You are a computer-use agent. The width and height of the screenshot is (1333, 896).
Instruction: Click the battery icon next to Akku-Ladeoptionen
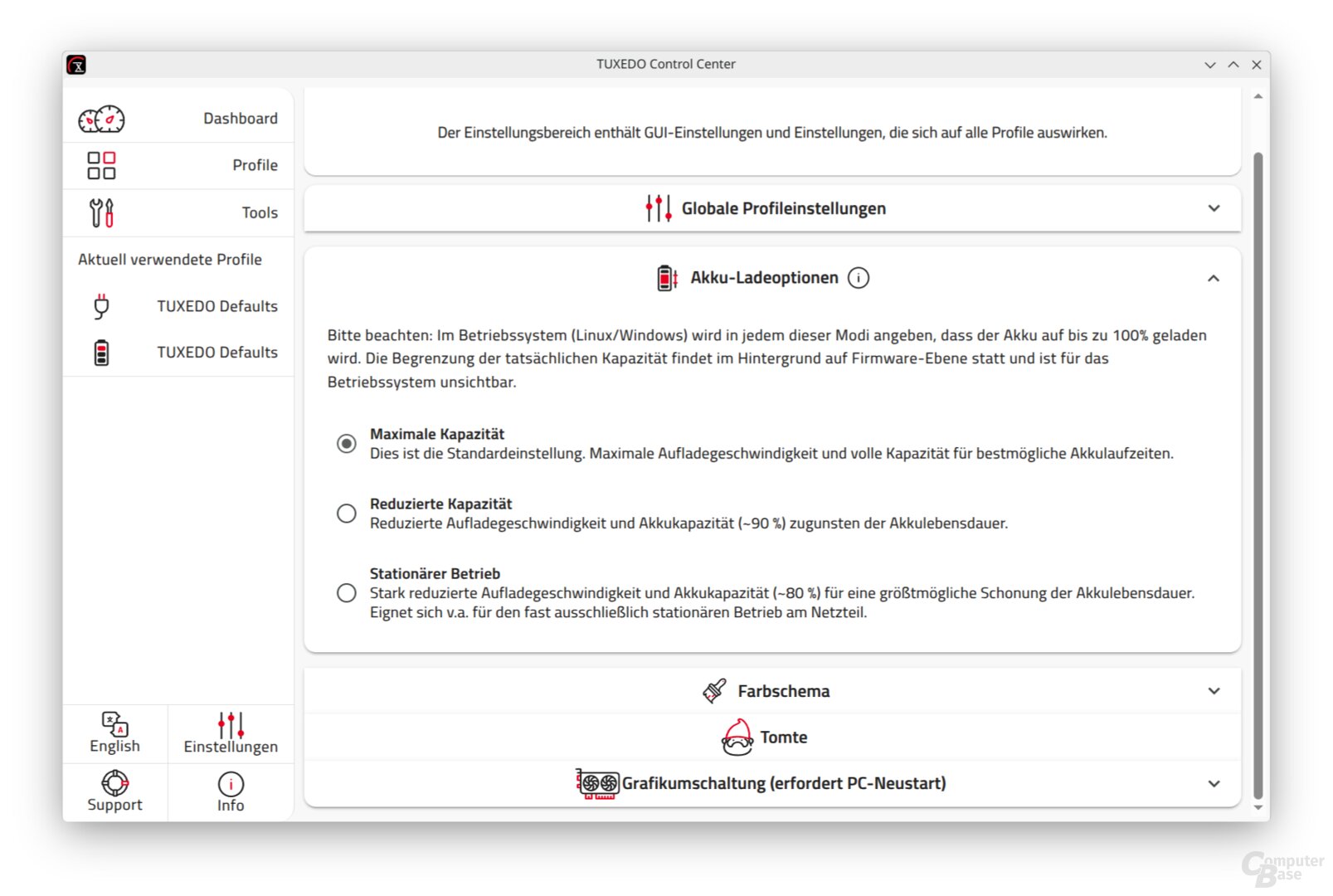pyautogui.click(x=667, y=278)
